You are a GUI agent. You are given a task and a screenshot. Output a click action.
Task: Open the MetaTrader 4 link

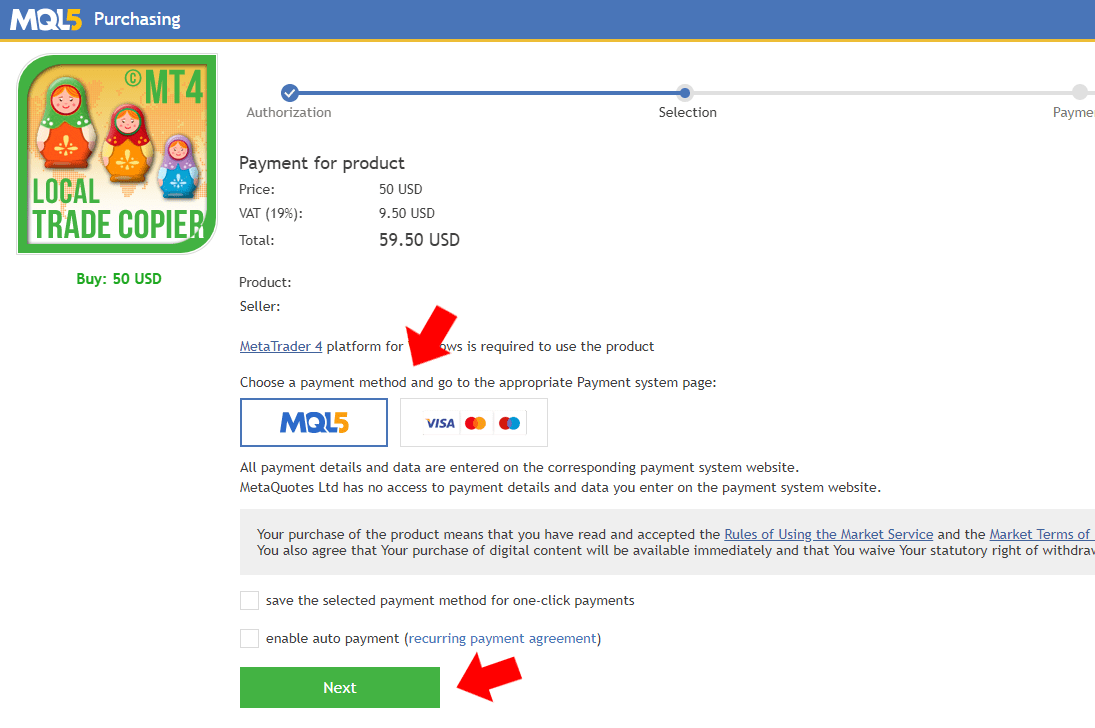pos(281,347)
